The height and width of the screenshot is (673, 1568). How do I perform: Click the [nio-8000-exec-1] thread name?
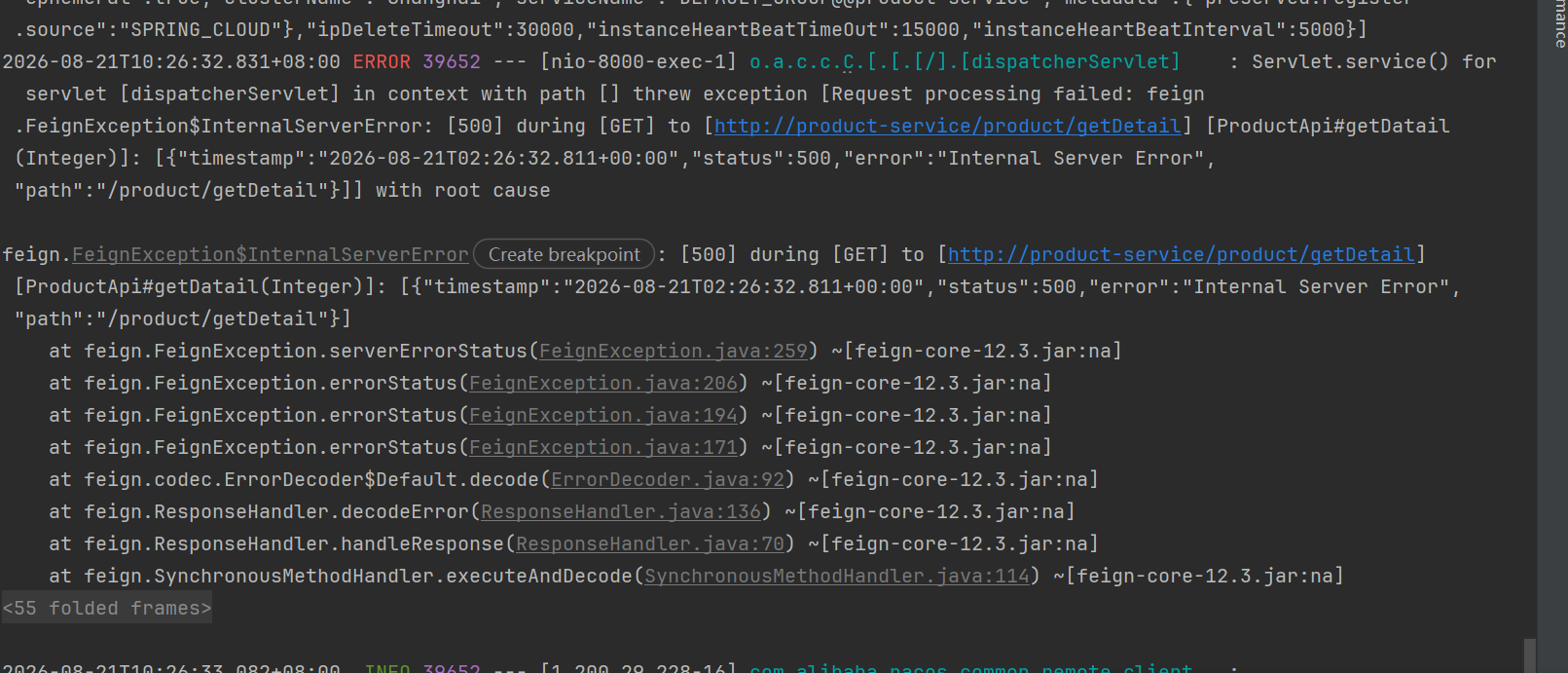[x=638, y=61]
